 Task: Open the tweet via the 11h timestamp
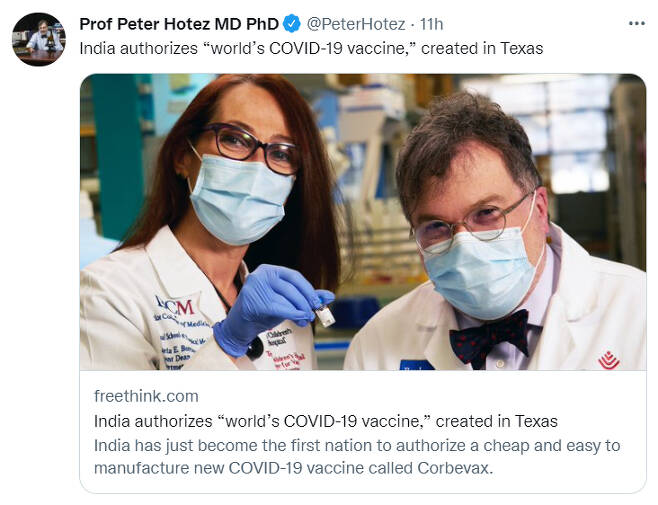431,24
